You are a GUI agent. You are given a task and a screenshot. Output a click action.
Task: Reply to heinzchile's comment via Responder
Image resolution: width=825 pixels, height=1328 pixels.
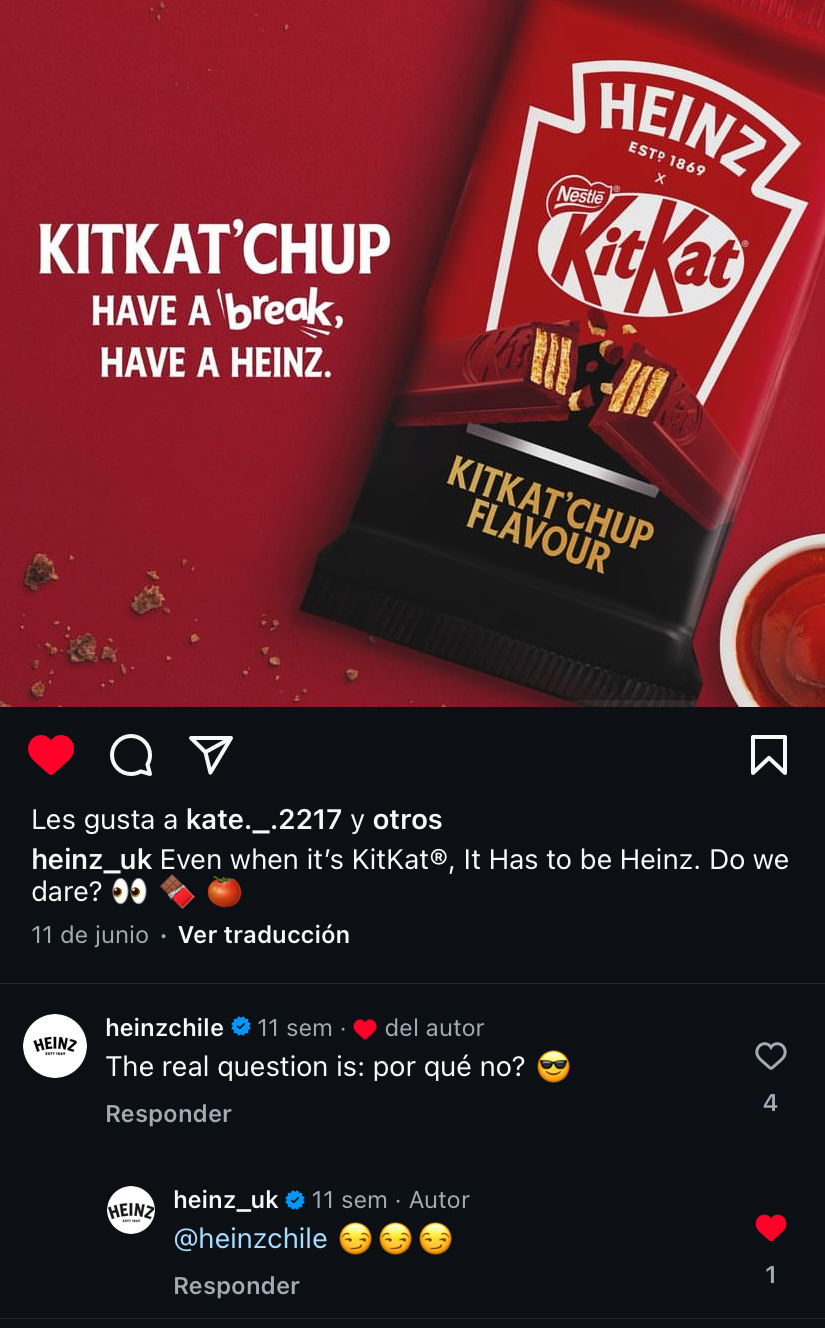point(169,1114)
